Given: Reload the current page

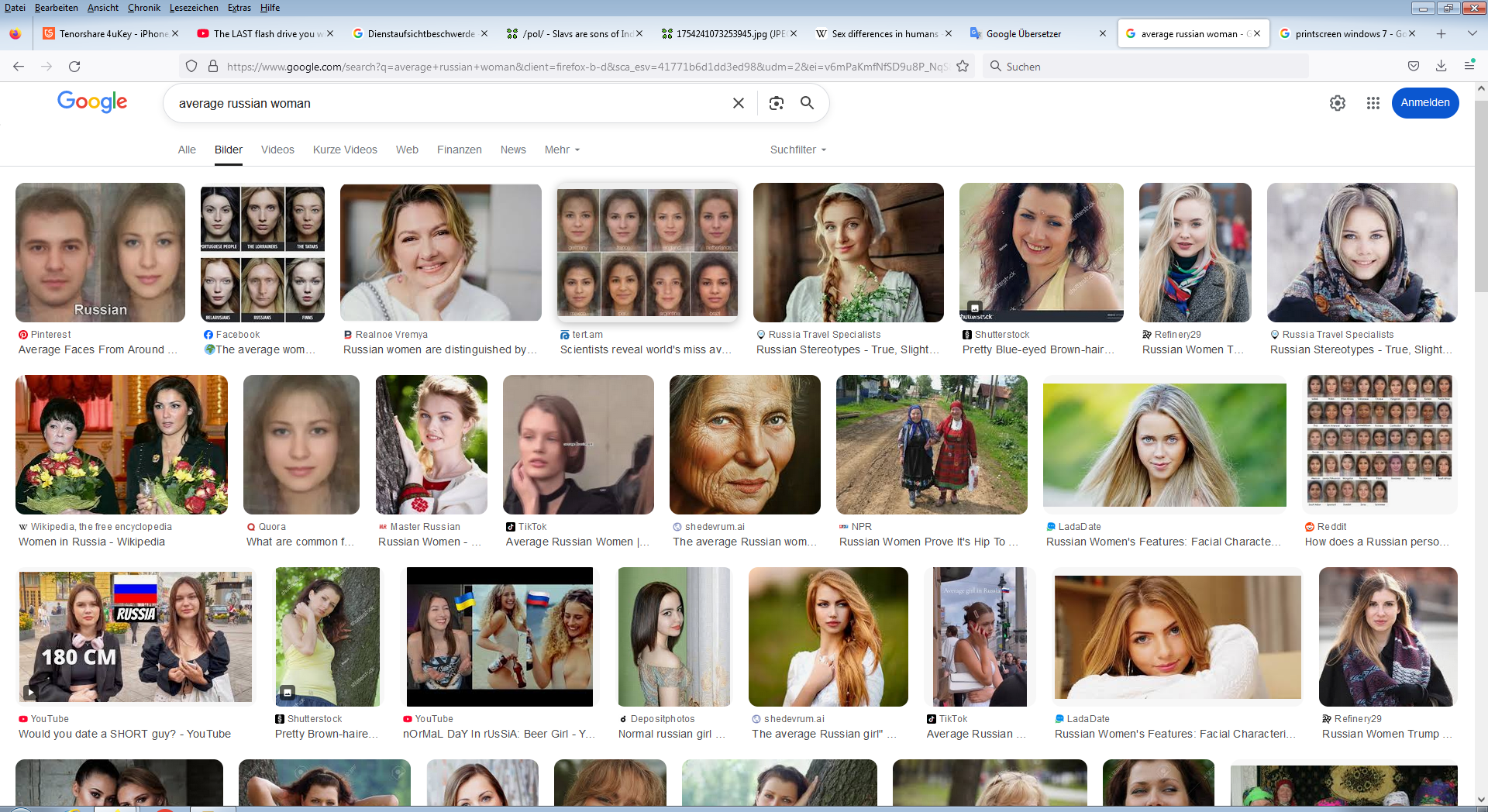Looking at the screenshot, I should click(x=74, y=67).
